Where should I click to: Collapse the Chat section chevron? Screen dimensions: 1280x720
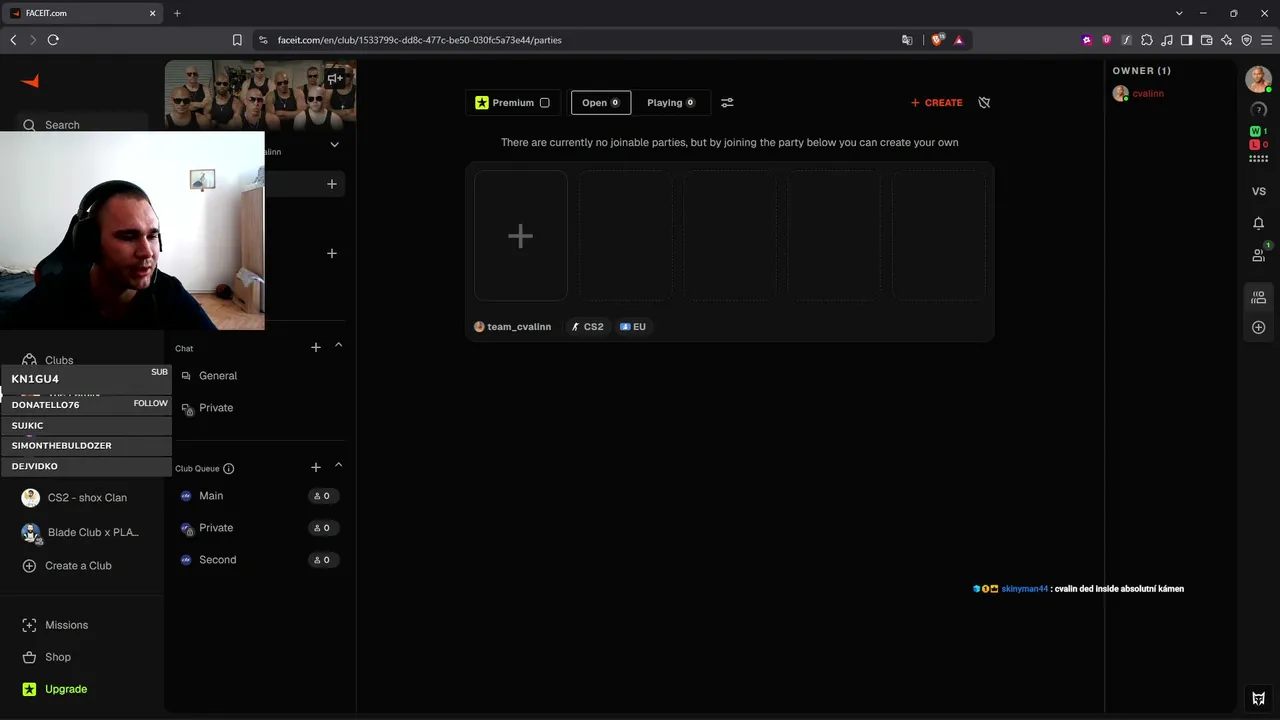click(x=338, y=346)
